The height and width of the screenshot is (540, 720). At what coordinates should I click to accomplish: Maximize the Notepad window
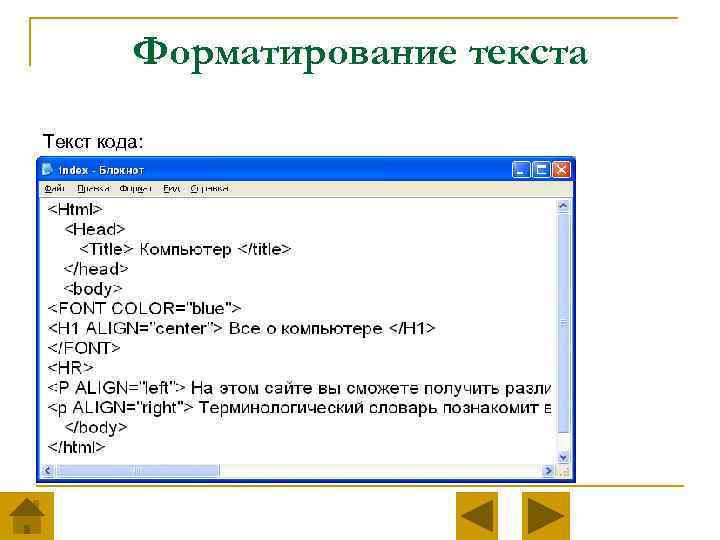pyautogui.click(x=541, y=170)
